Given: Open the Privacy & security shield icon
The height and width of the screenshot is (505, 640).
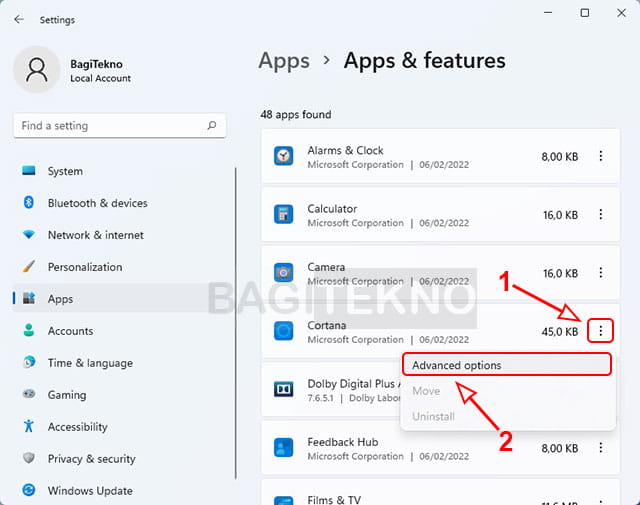Looking at the screenshot, I should click(29, 458).
